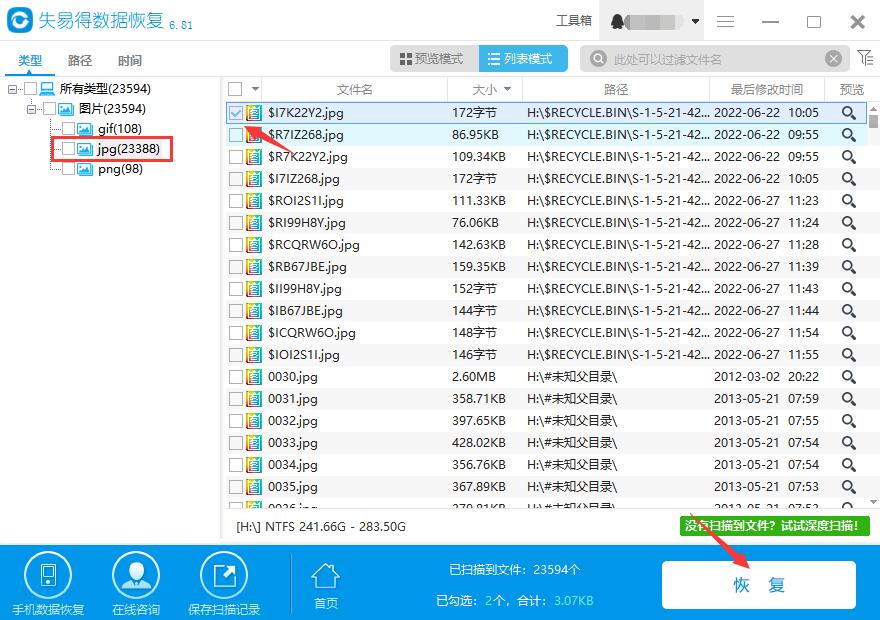Image resolution: width=880 pixels, height=620 pixels.
Task: Preview file 0030.jpg with magnifier
Action: tap(849, 377)
